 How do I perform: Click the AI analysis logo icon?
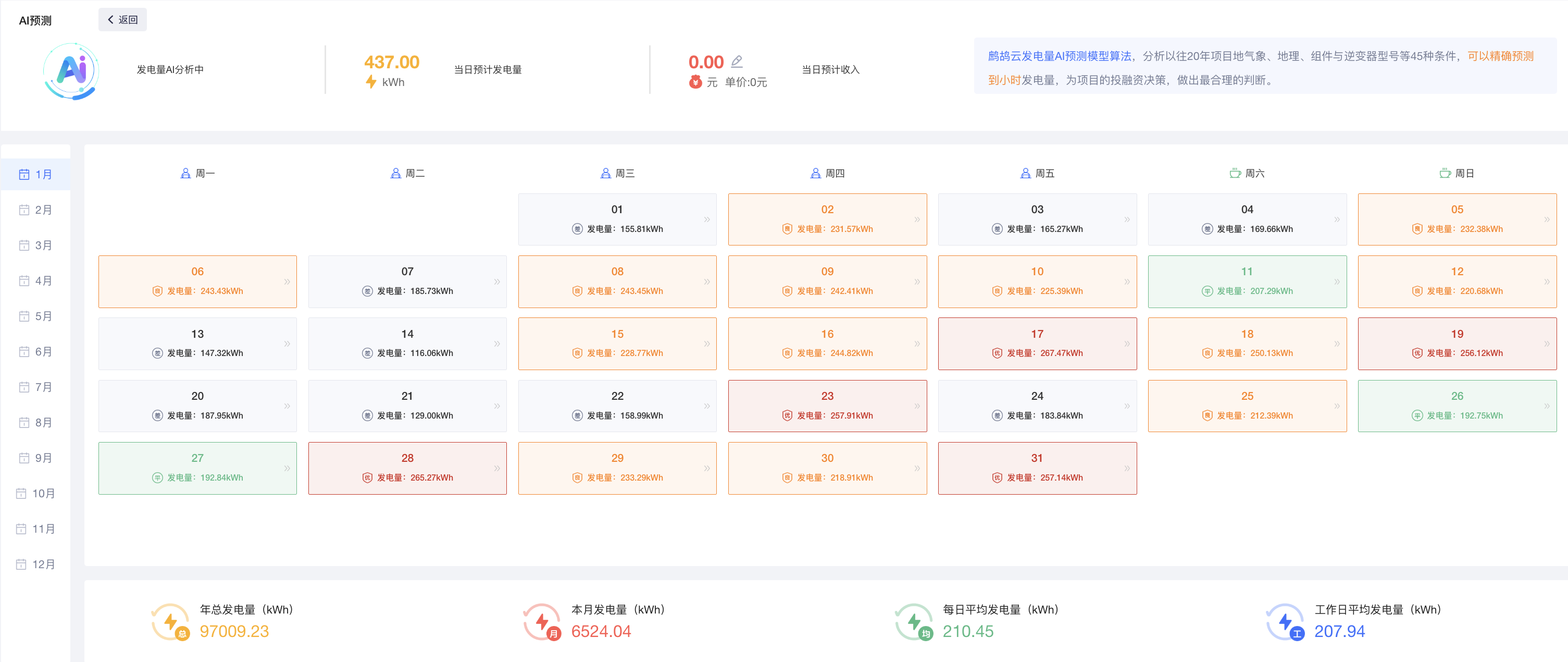(72, 71)
